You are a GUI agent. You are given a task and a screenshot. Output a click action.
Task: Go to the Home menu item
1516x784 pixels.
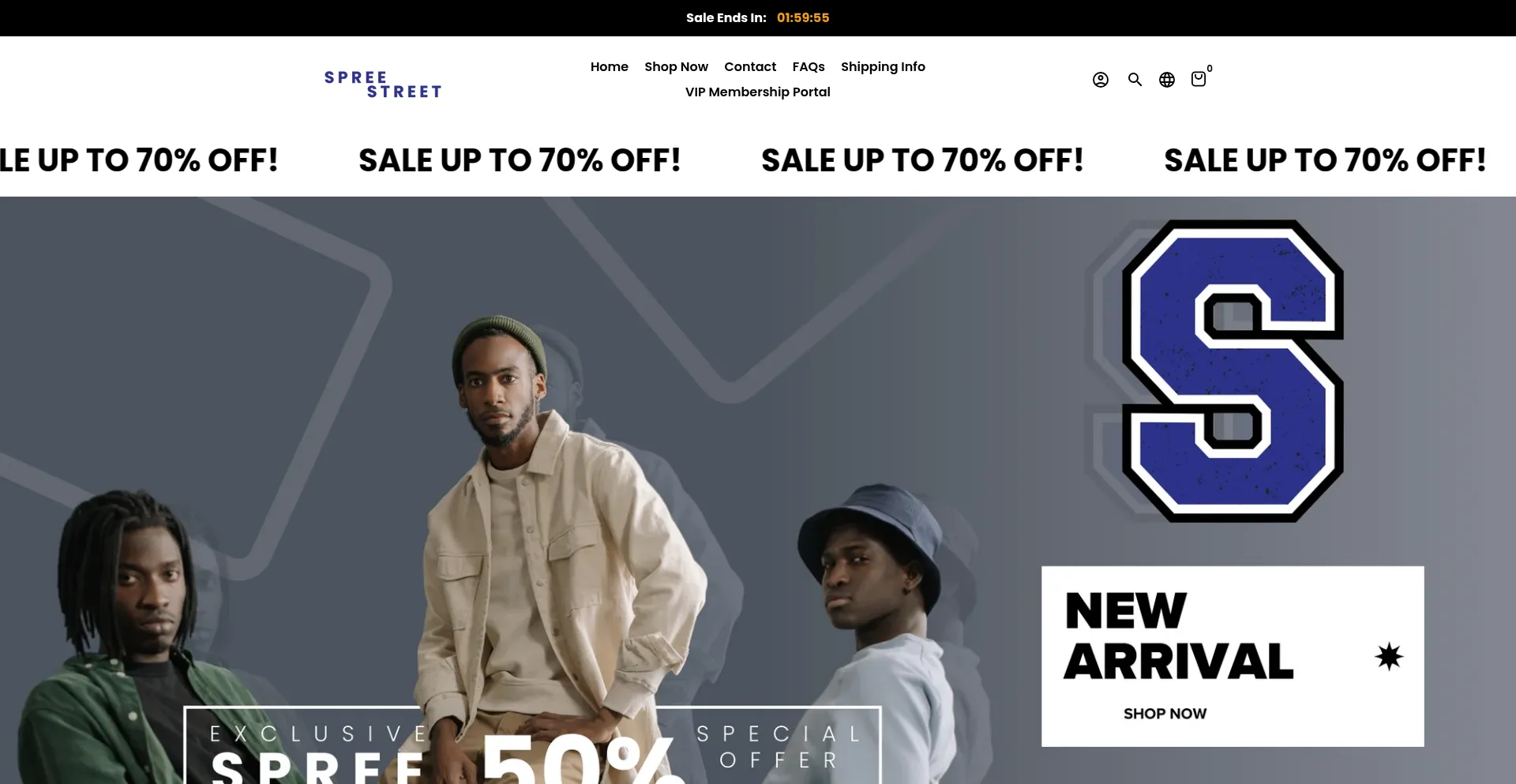[609, 67]
